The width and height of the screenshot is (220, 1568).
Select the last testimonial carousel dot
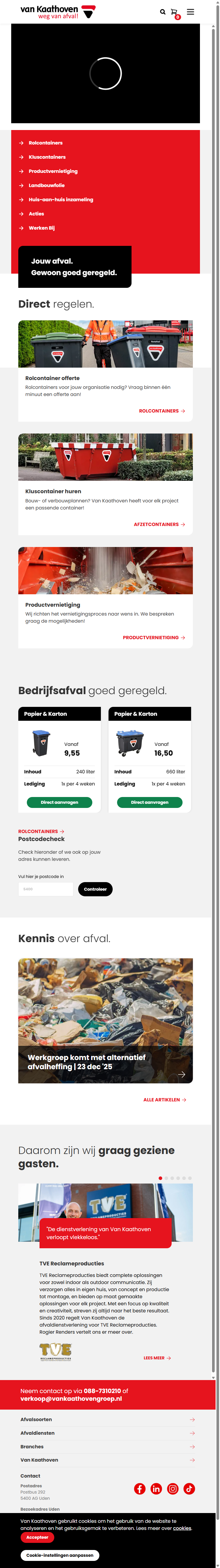pos(190,1178)
